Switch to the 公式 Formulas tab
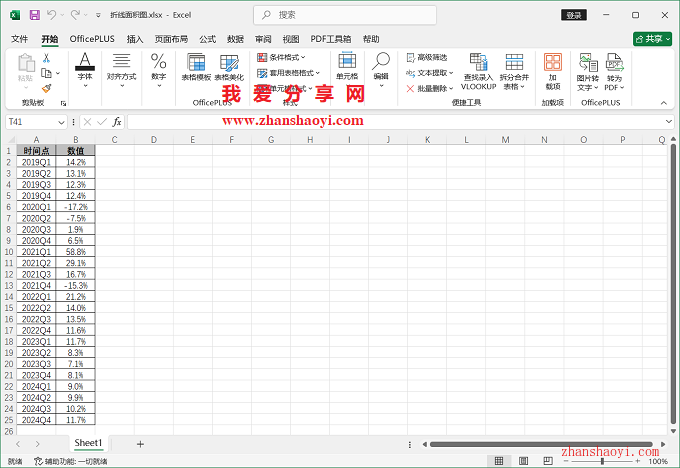 tap(207, 39)
